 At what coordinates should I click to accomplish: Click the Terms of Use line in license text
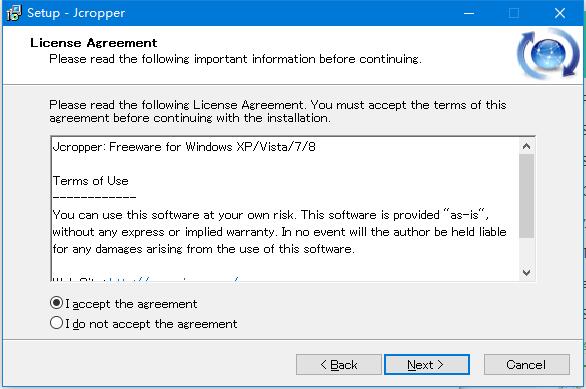(x=90, y=181)
